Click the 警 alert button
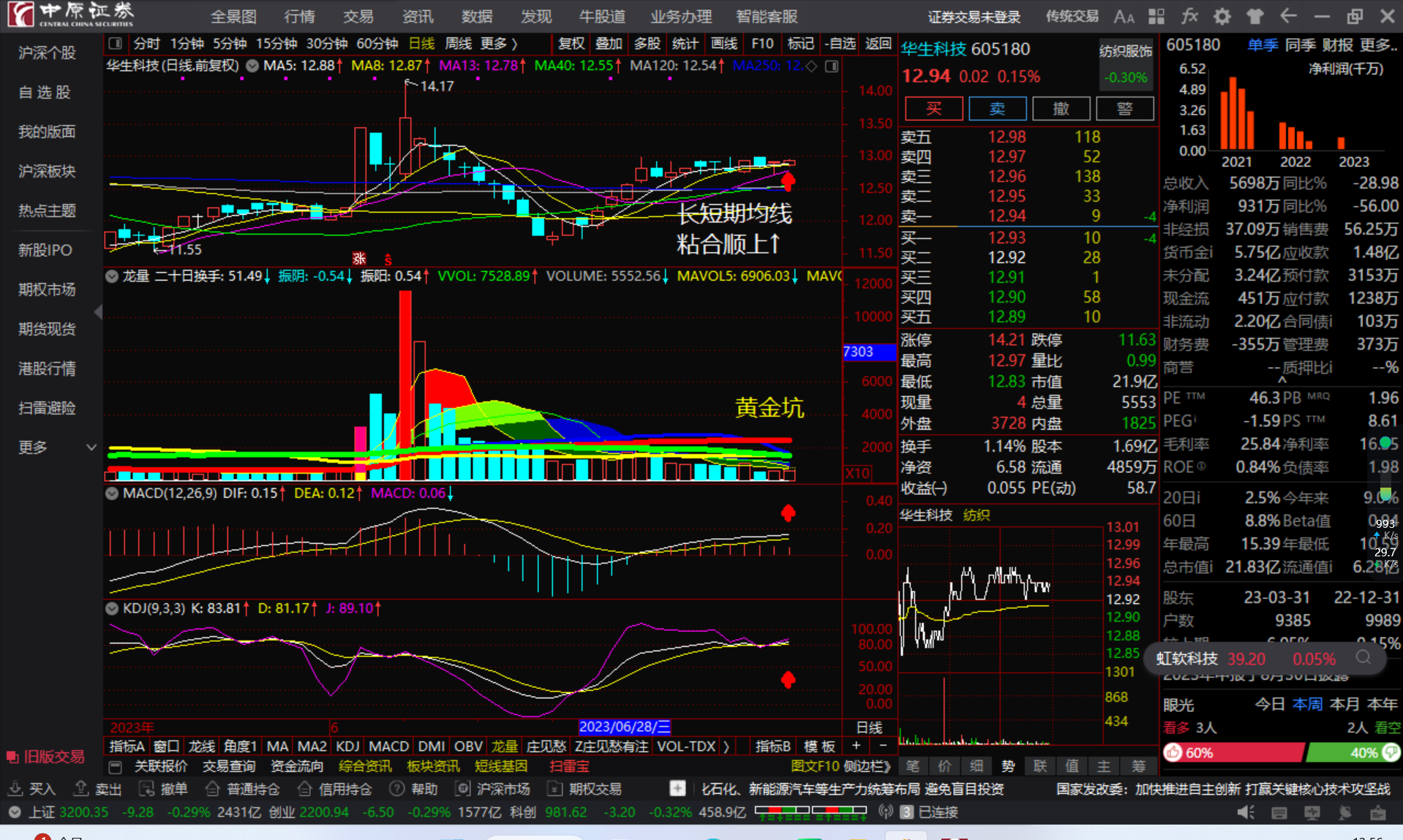 1125,109
